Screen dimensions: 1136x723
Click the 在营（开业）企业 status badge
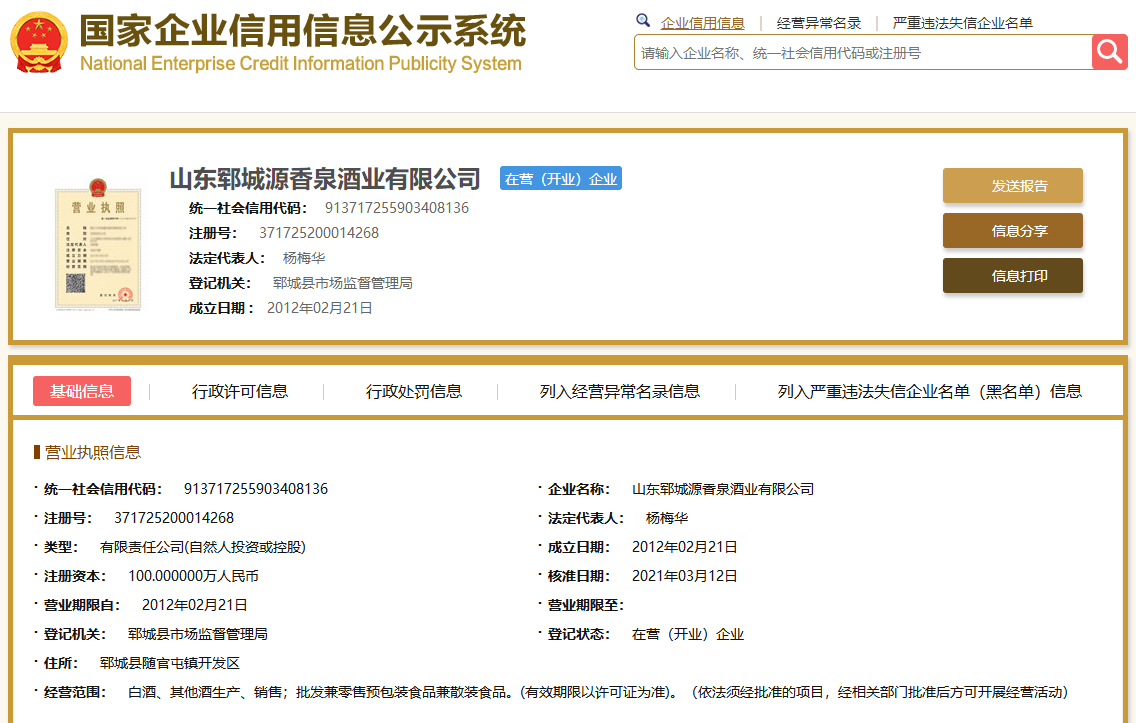coord(560,179)
